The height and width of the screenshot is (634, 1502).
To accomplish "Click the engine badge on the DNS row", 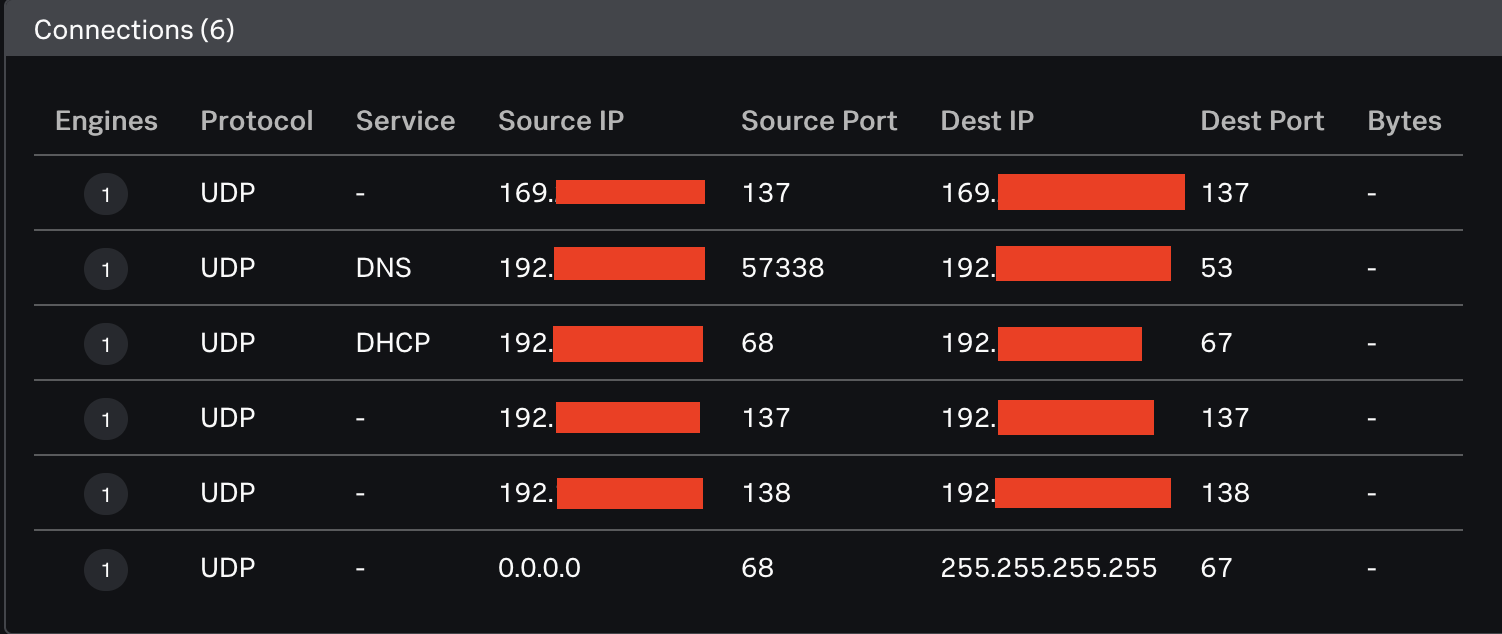I will click(106, 269).
